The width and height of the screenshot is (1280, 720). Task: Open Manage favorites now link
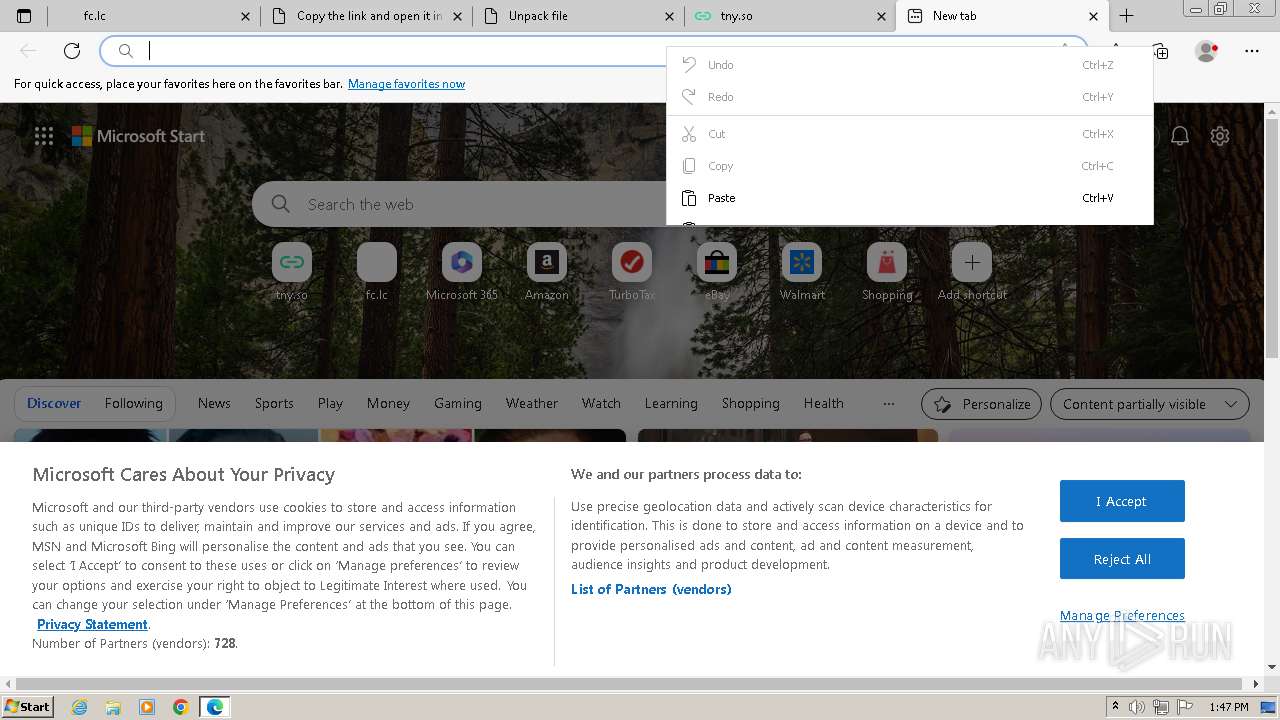[406, 84]
